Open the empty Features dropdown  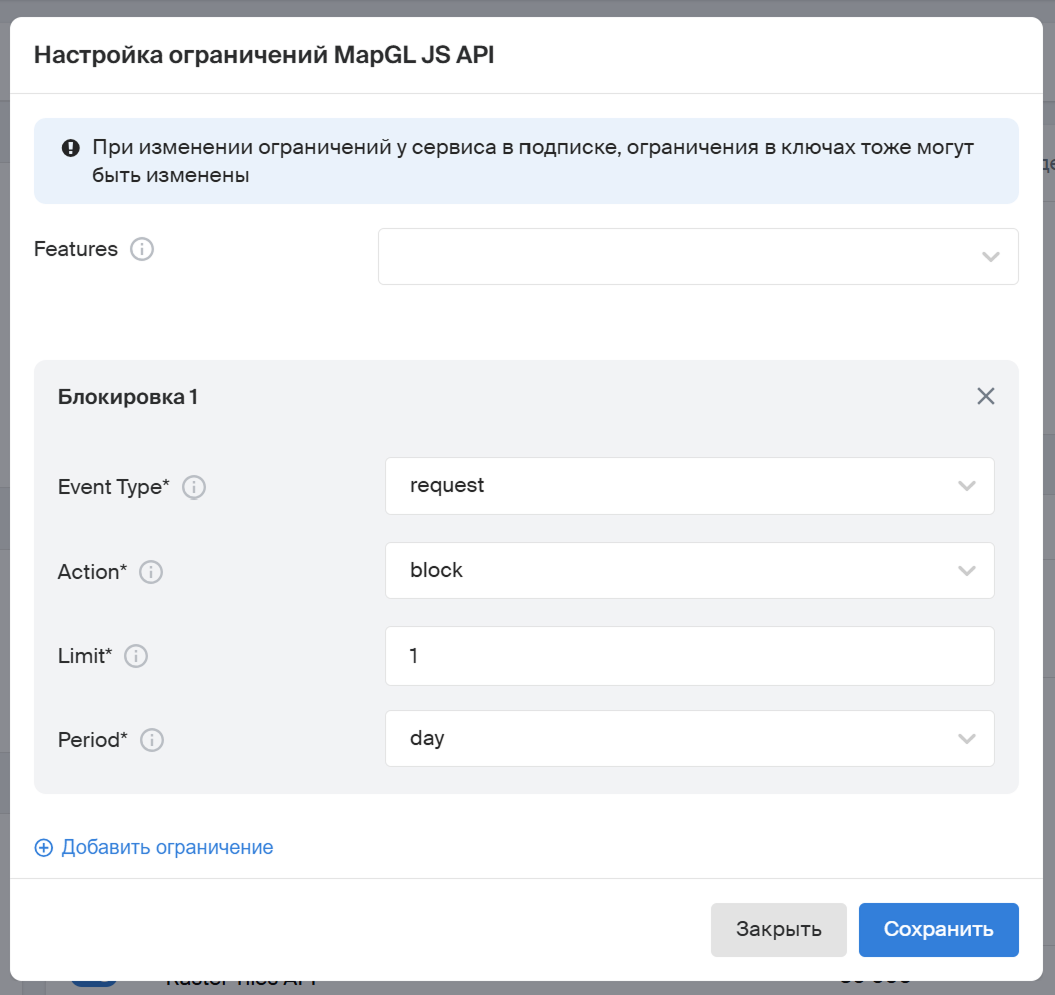680,256
